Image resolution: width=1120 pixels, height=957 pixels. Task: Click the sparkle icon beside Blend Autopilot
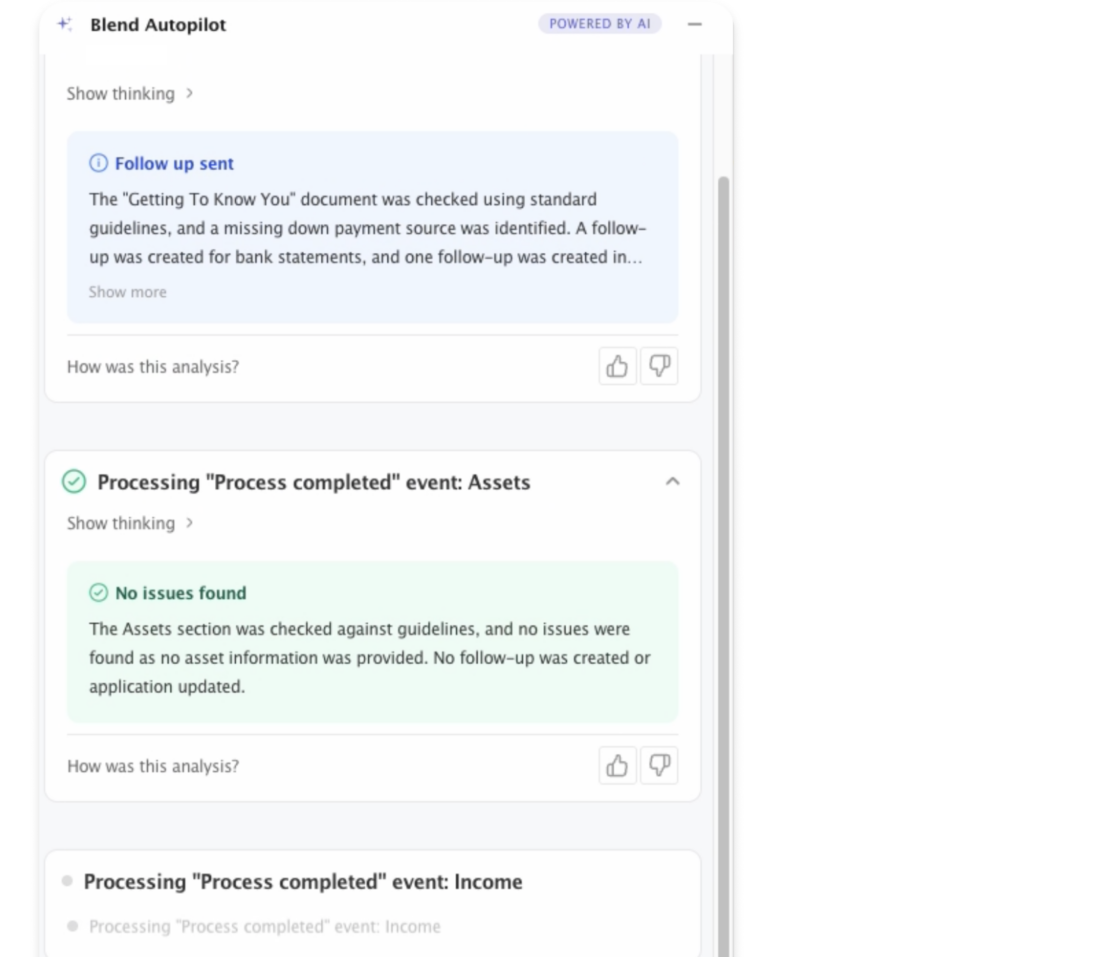point(65,25)
